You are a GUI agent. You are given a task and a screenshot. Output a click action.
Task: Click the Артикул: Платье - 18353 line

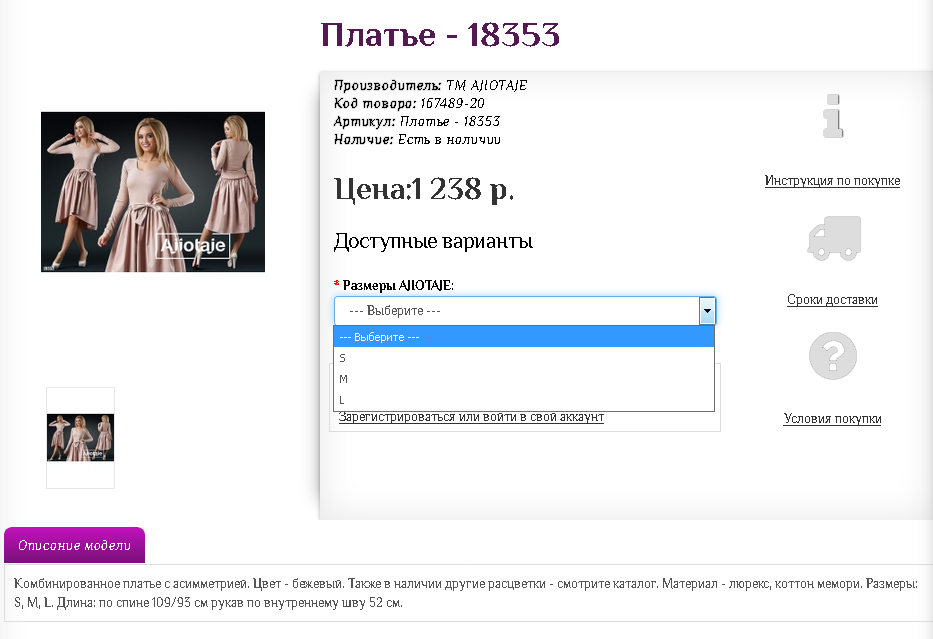[417, 121]
